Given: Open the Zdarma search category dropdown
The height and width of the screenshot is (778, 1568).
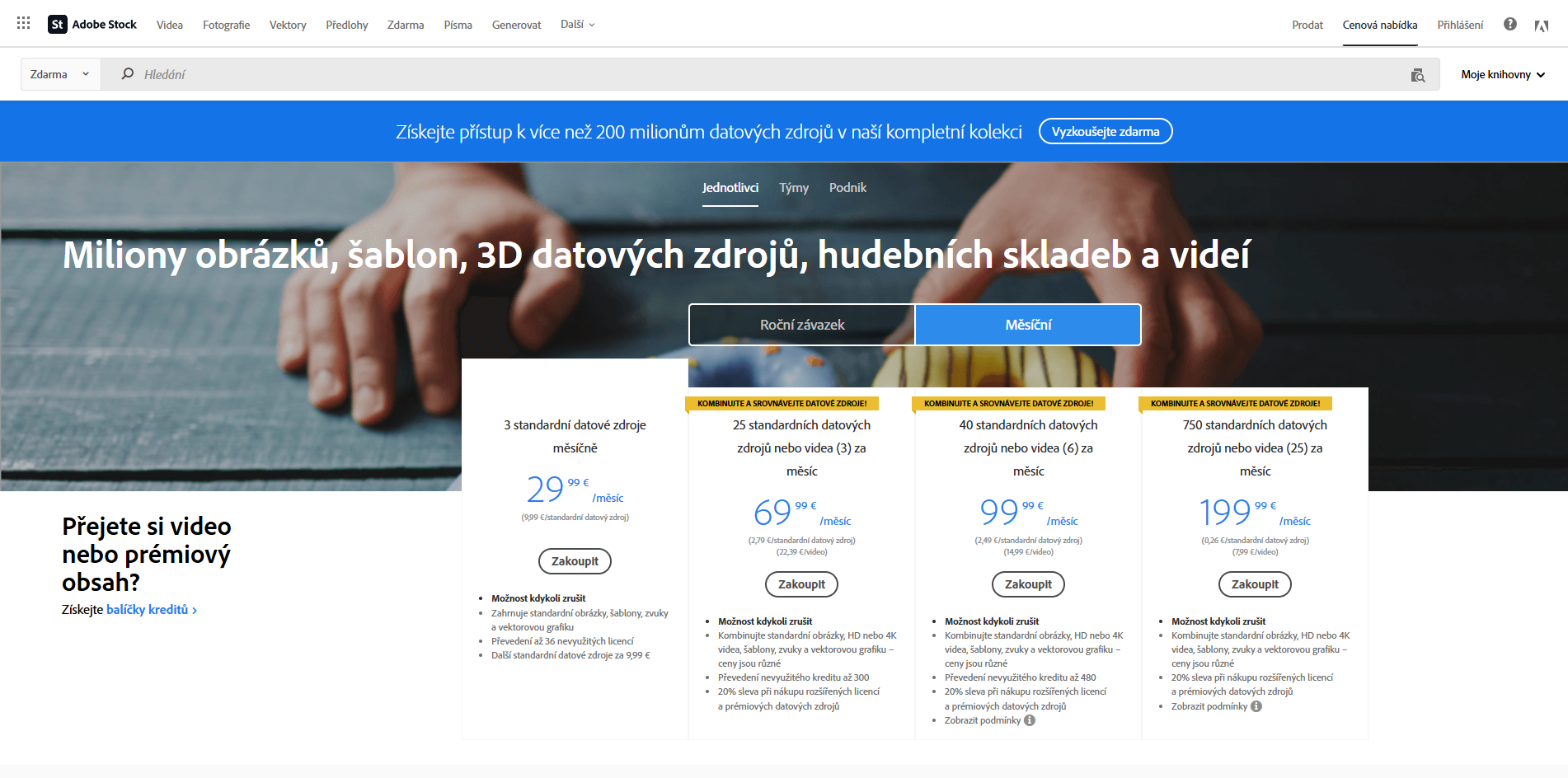Looking at the screenshot, I should pyautogui.click(x=60, y=74).
